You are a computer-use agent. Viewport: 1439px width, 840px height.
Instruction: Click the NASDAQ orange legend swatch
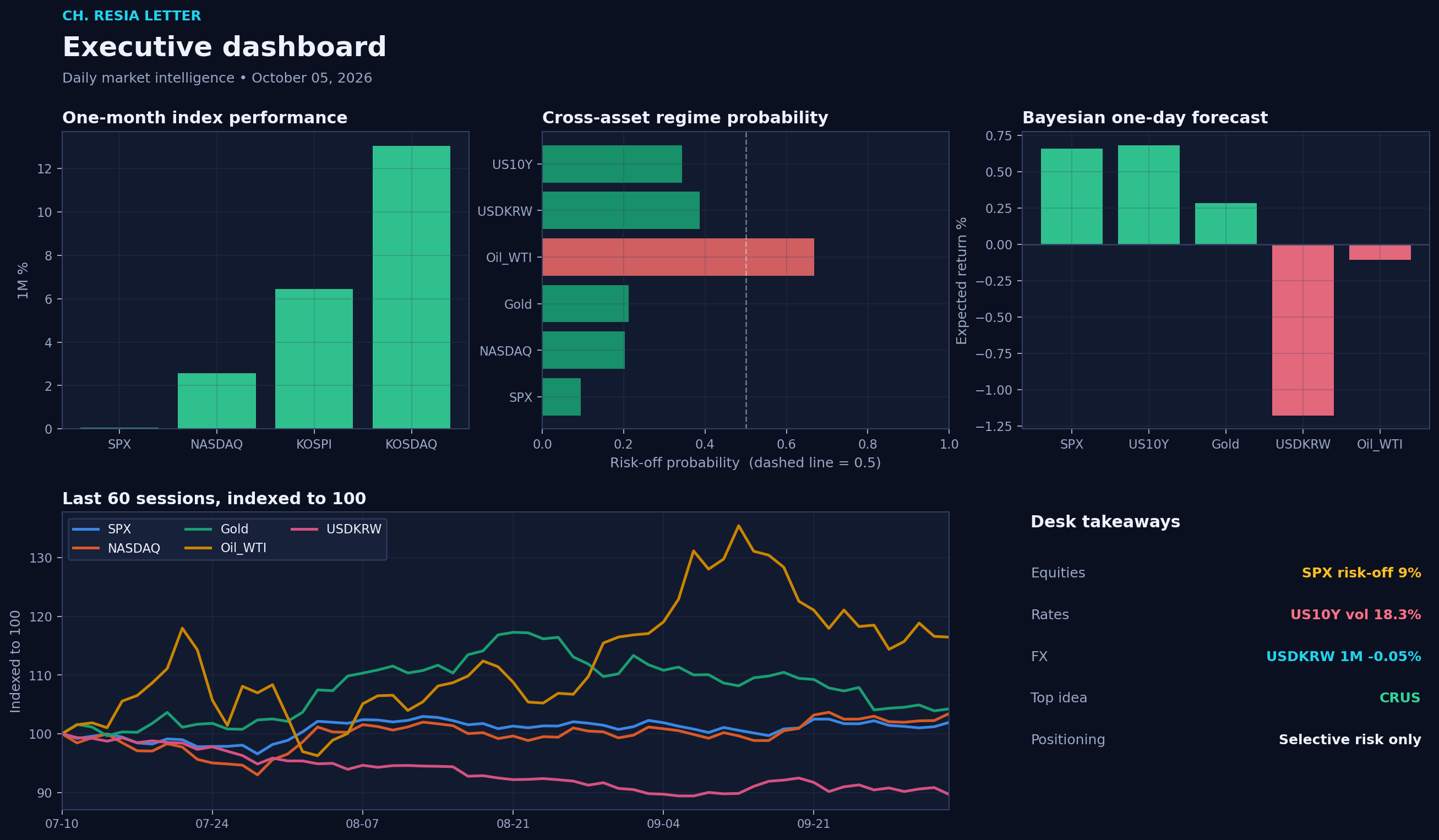tap(86, 548)
